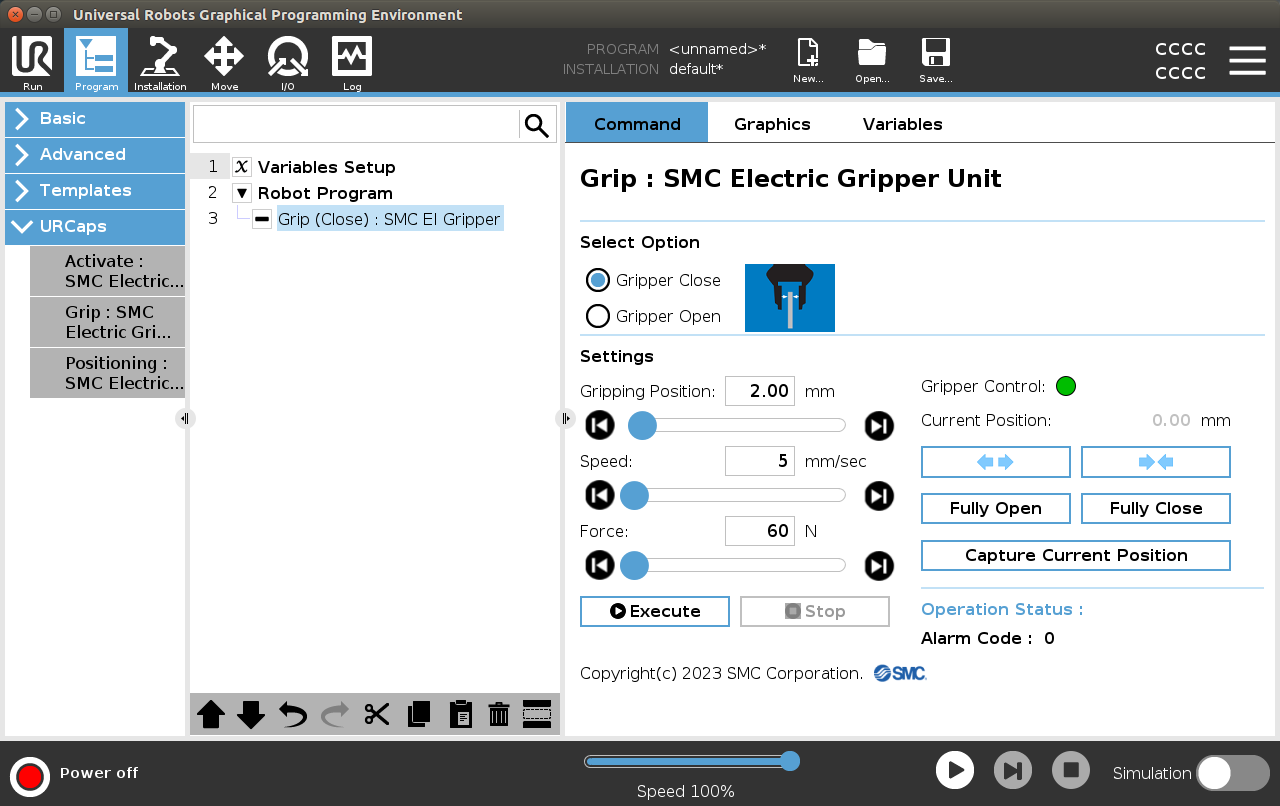Suppress the selected program node
Viewport: 1280px width, 806px height.
click(x=538, y=714)
